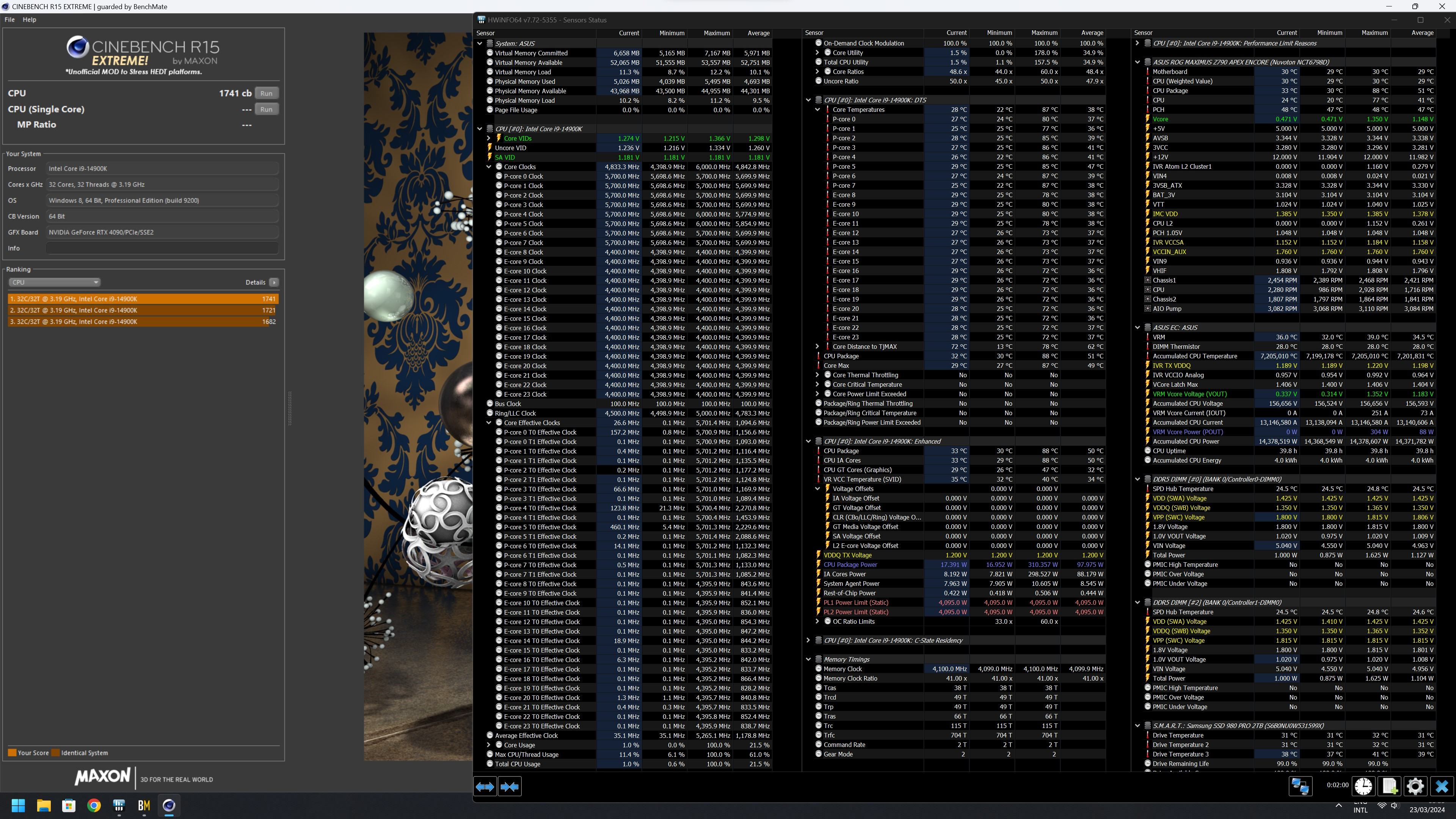Select the Memory Clock Ratio row
The height and width of the screenshot is (819, 1456).
[x=955, y=678]
